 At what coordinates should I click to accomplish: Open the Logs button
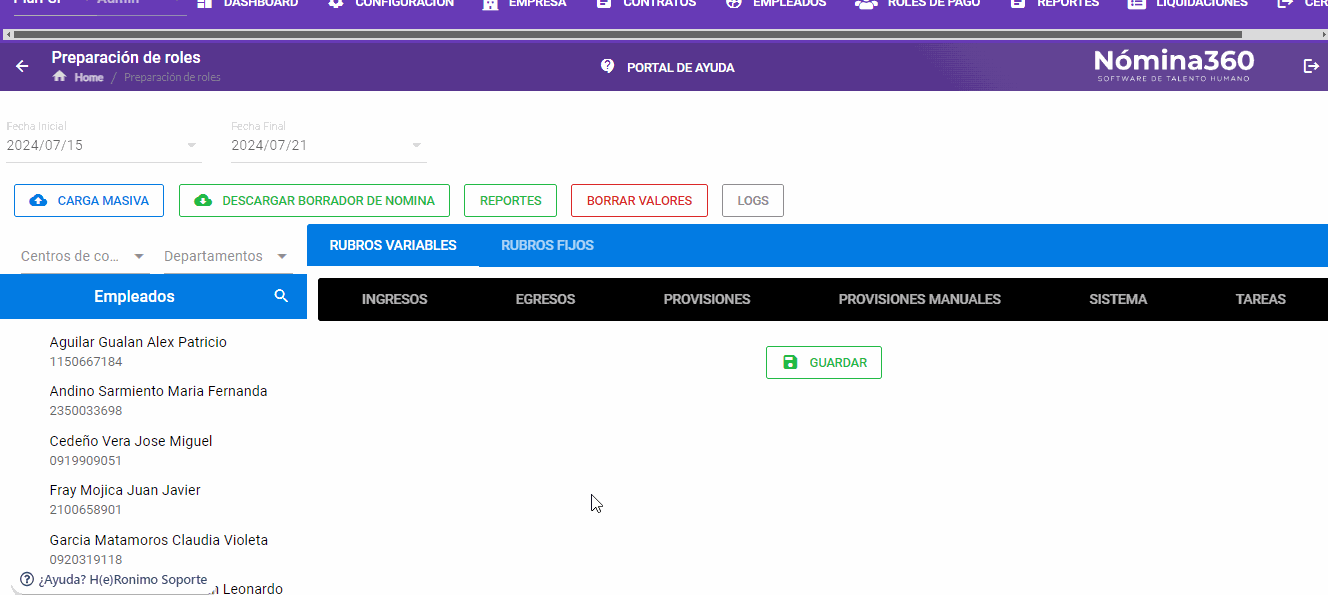(x=753, y=200)
